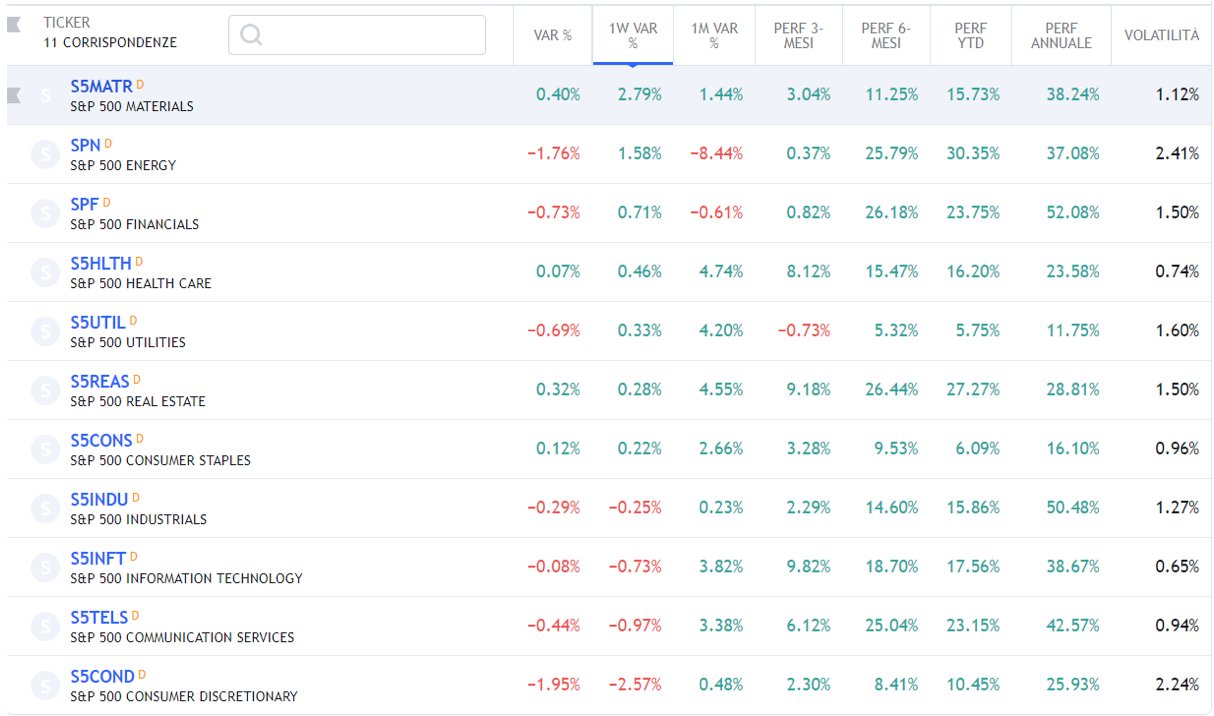Type in the ticker search field
1214x716 pixels.
coord(370,35)
